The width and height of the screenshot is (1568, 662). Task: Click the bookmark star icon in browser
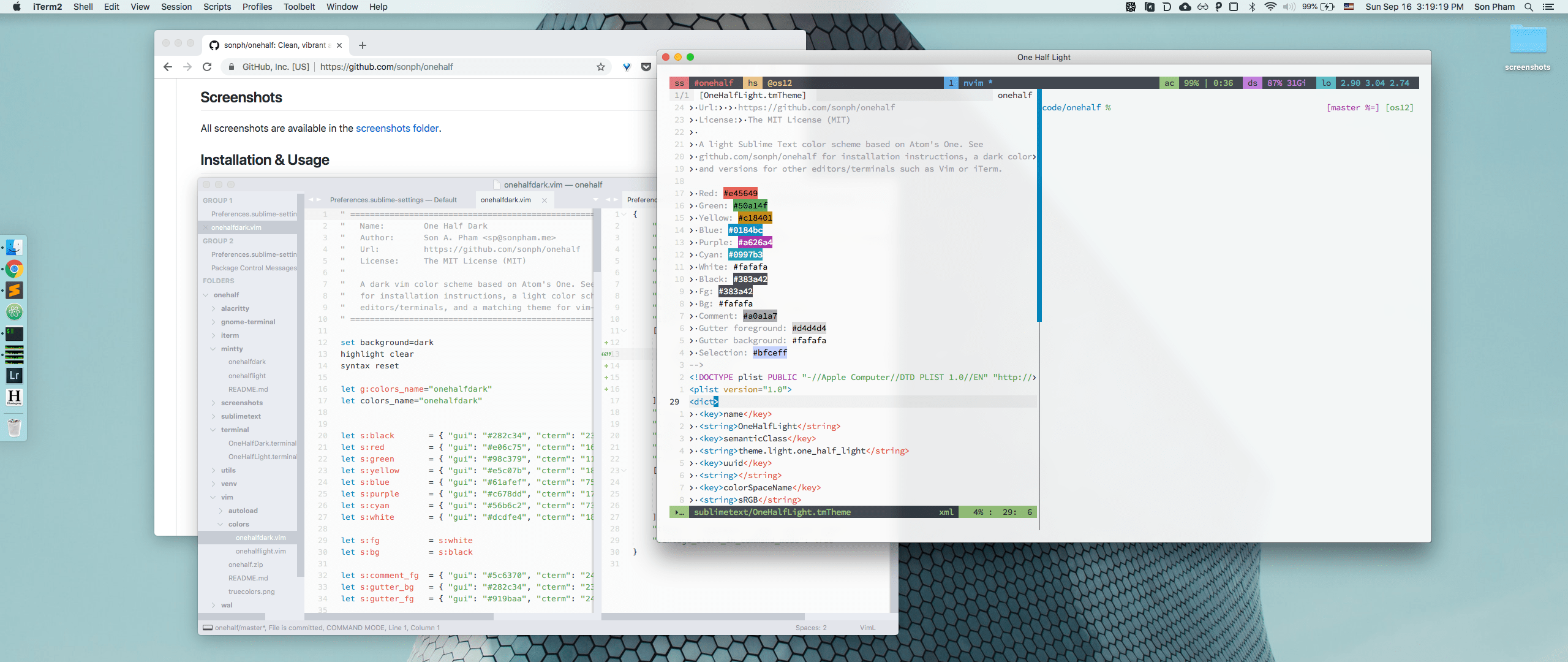(x=600, y=67)
